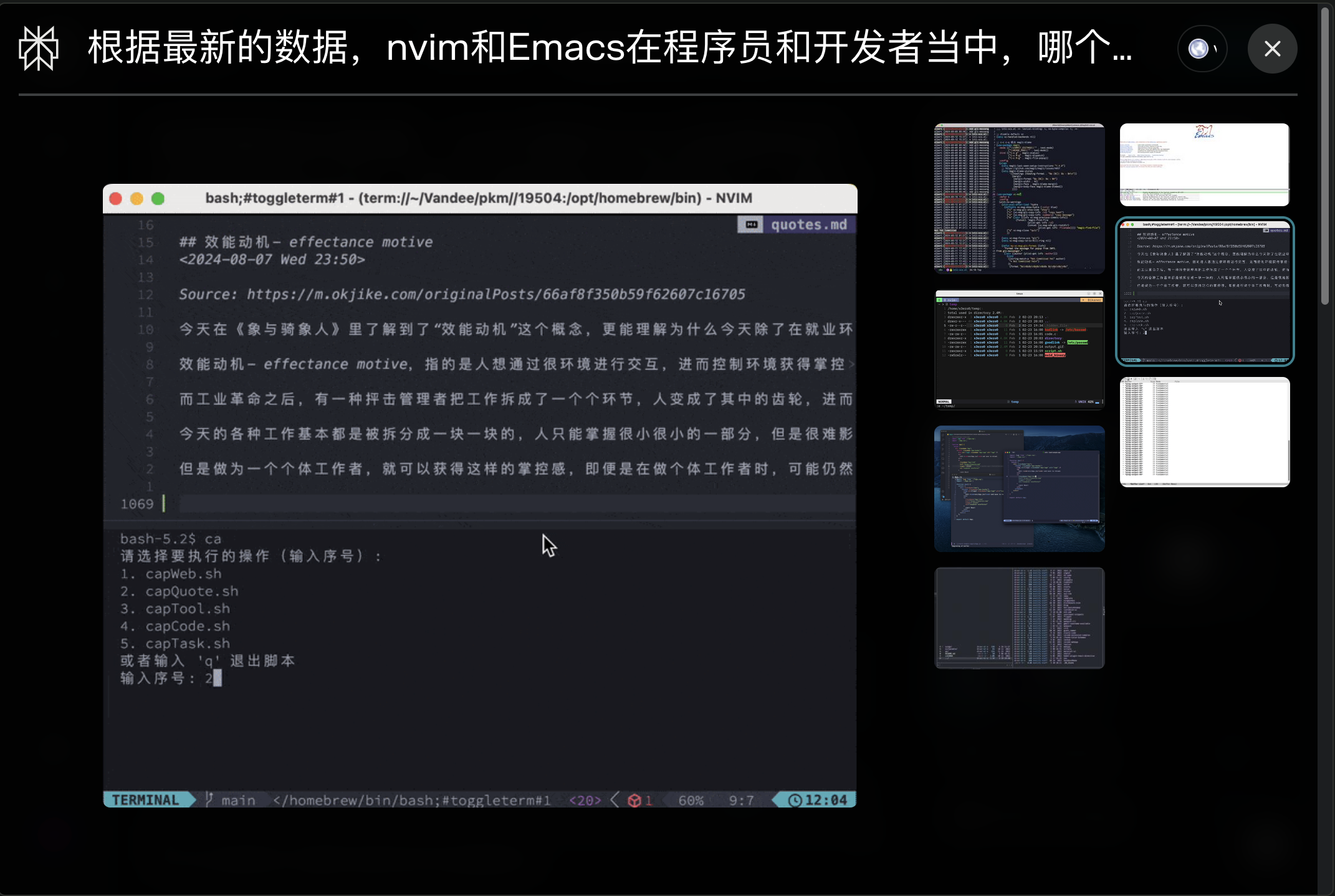Open the okjike.com source URL
The width and height of the screenshot is (1335, 896).
click(x=495, y=294)
